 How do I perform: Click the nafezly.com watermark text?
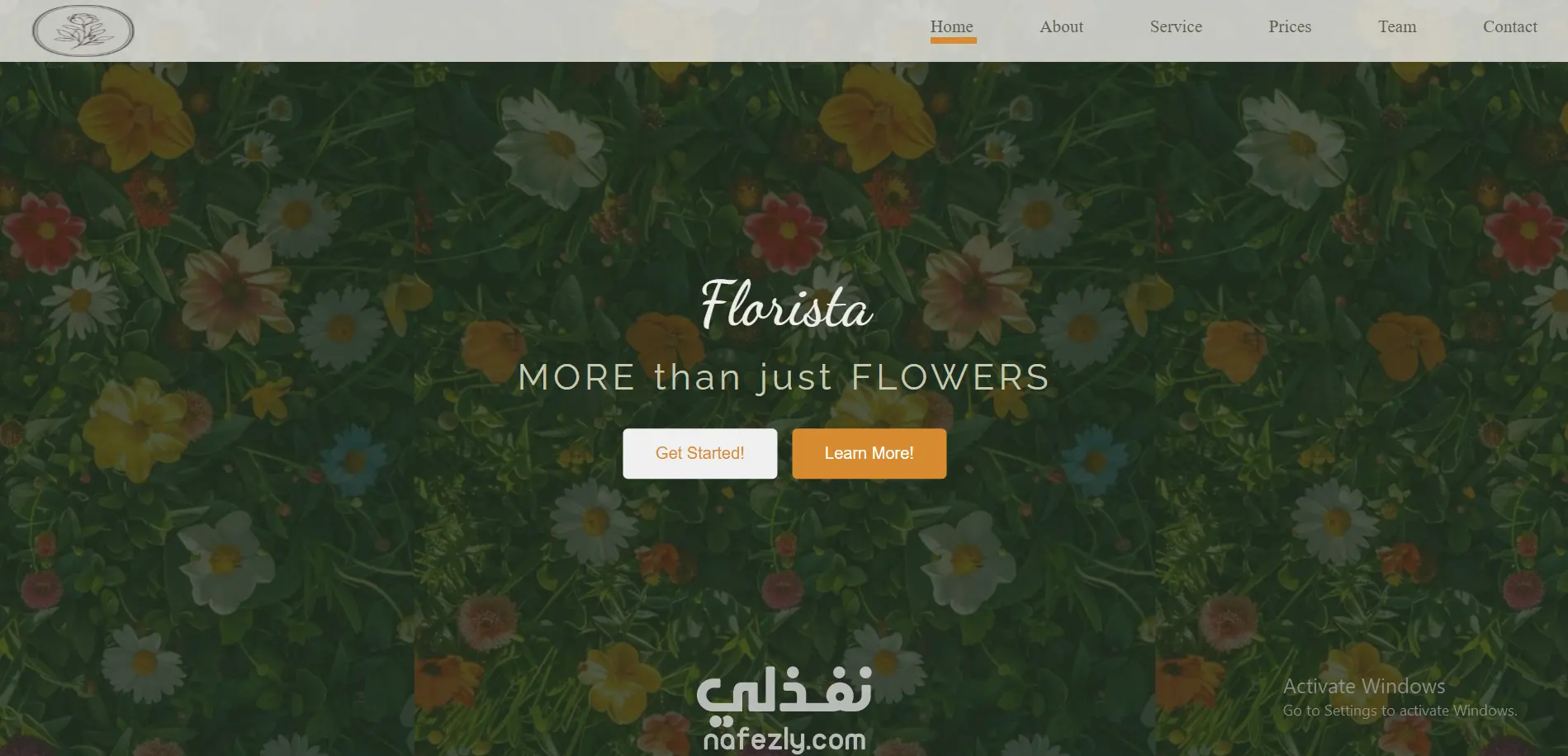pos(784,739)
